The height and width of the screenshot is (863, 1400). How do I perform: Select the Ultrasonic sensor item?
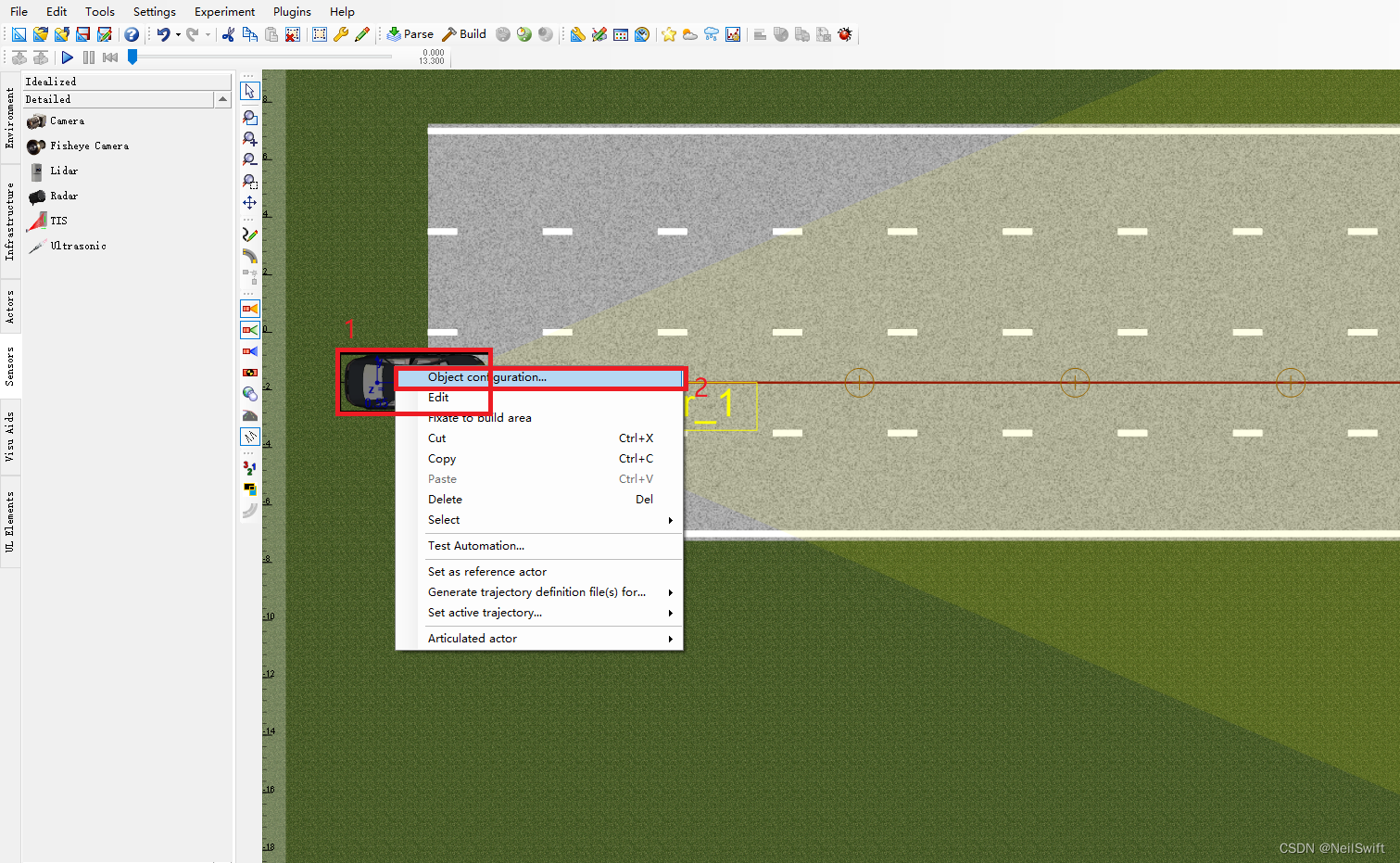[68, 247]
